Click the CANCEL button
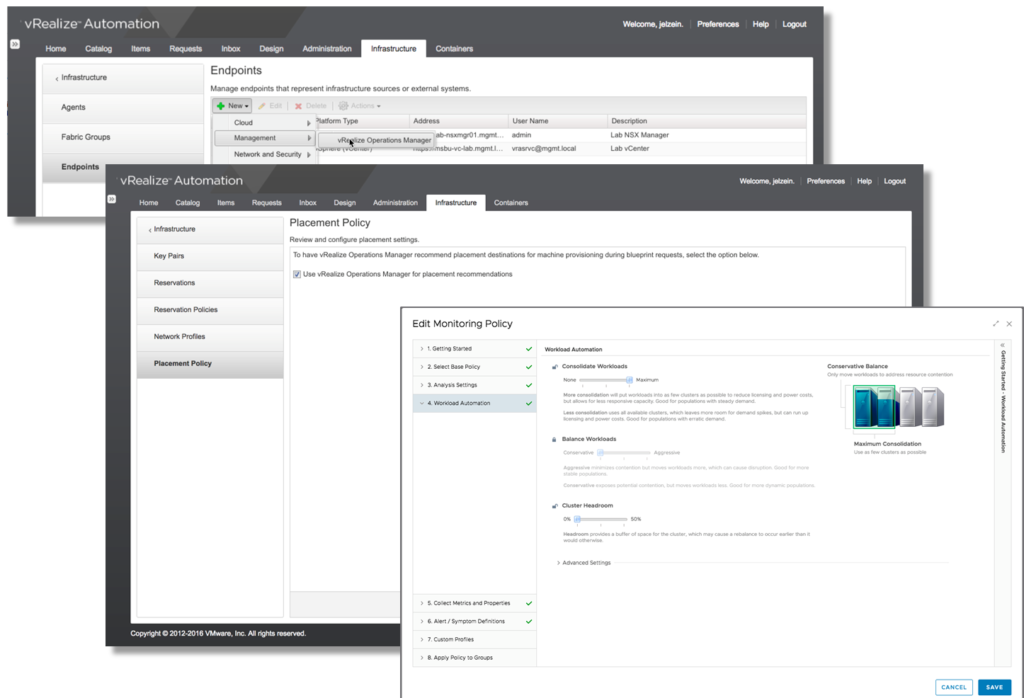This screenshot has height=698, width=1024. [953, 687]
